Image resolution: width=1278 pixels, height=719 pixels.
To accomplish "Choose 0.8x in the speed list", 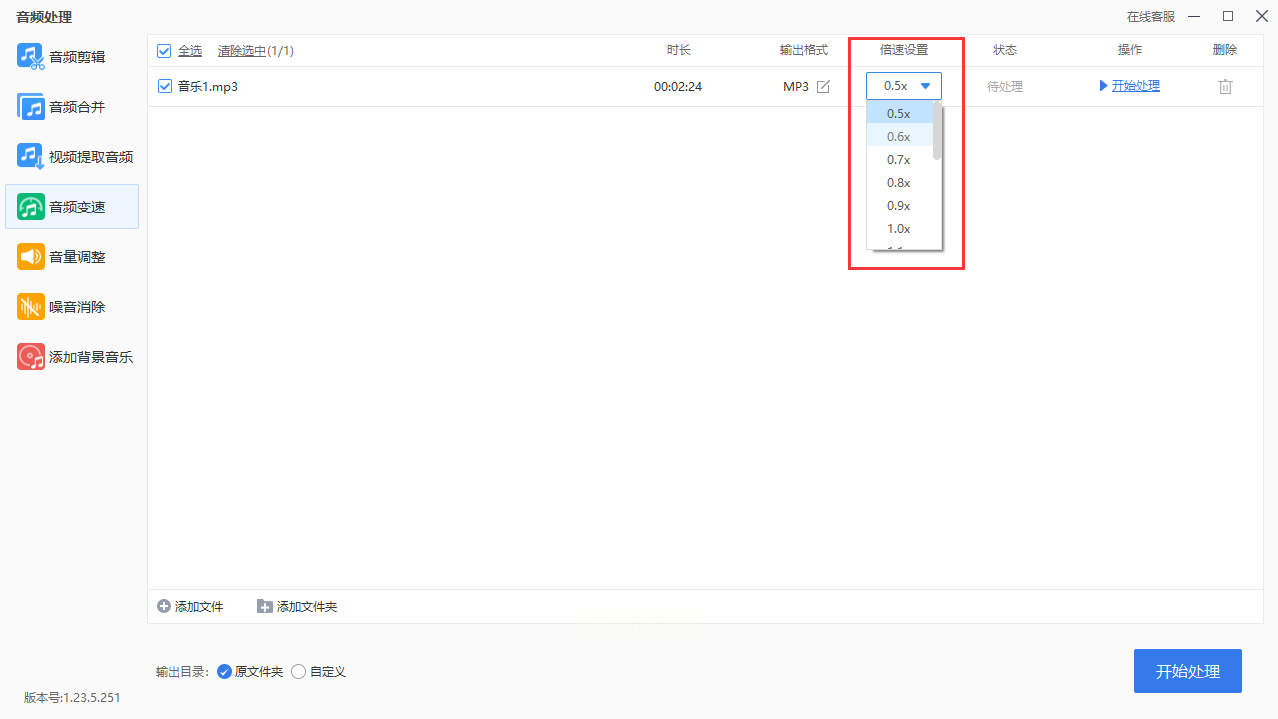I will [x=900, y=183].
